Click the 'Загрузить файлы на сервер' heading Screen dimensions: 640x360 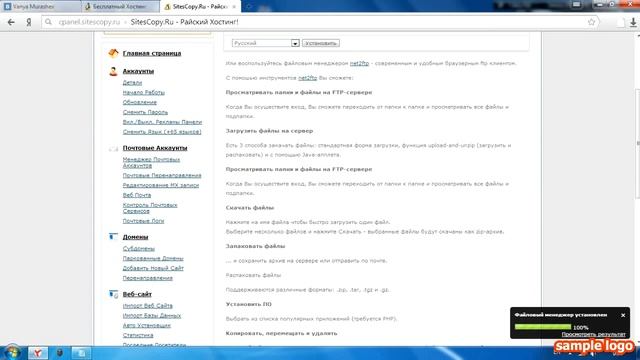(269, 131)
